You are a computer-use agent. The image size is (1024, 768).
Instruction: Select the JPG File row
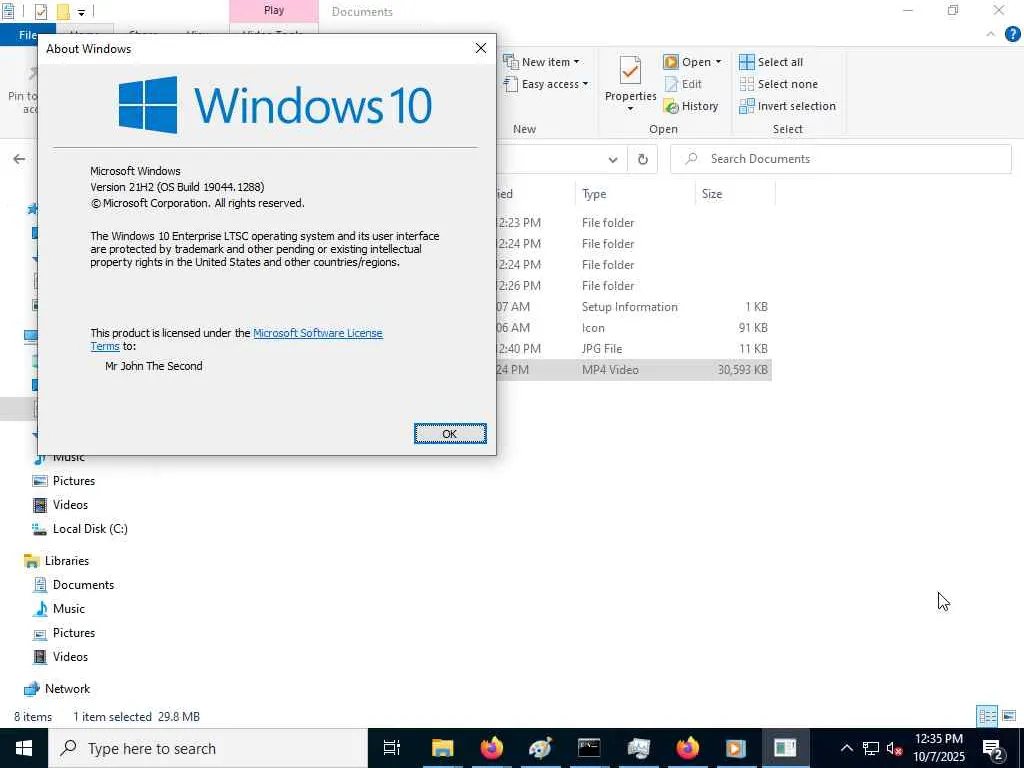(x=633, y=349)
